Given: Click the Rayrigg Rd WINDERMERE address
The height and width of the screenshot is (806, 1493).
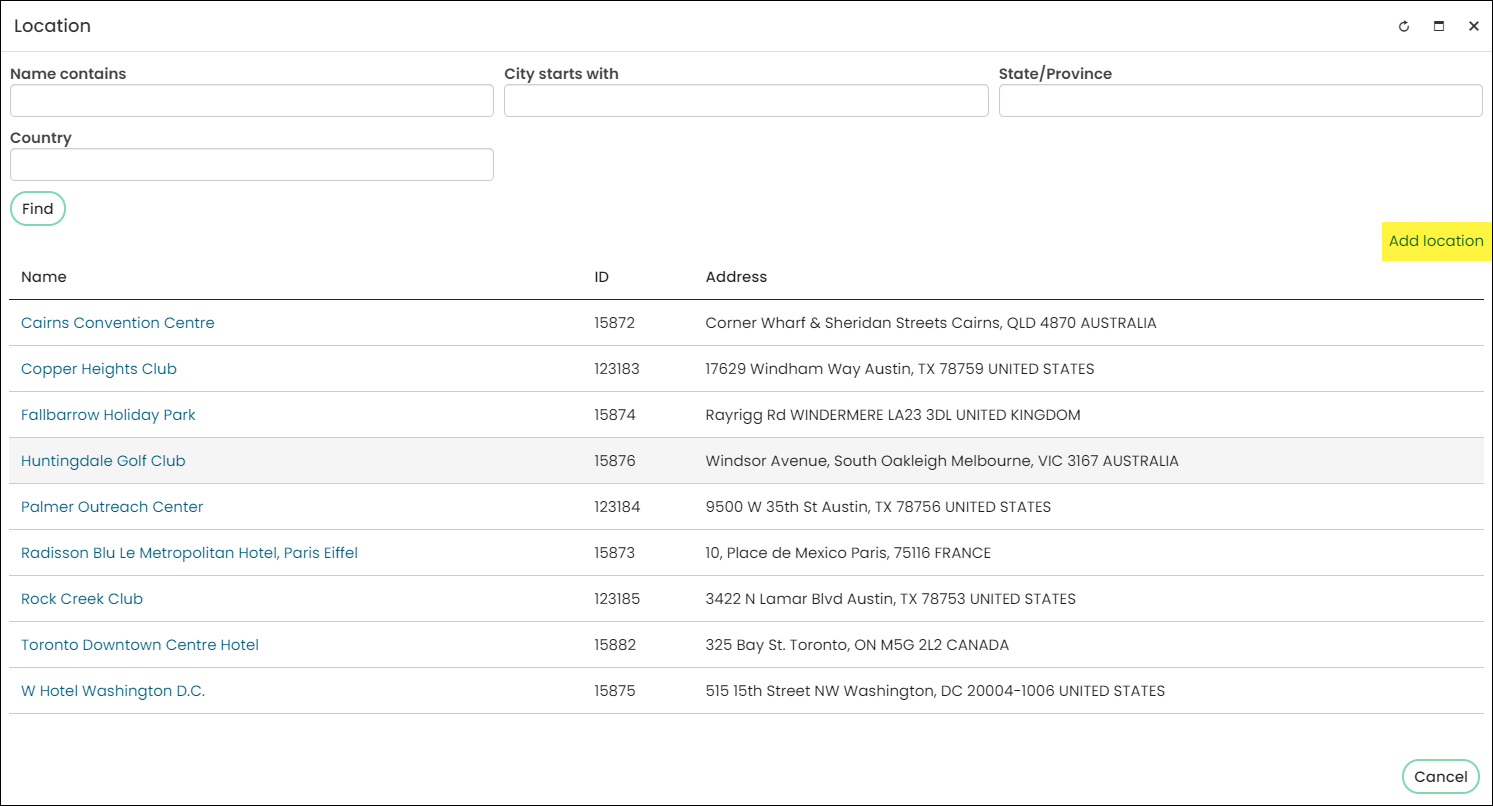Looking at the screenshot, I should tap(893, 415).
